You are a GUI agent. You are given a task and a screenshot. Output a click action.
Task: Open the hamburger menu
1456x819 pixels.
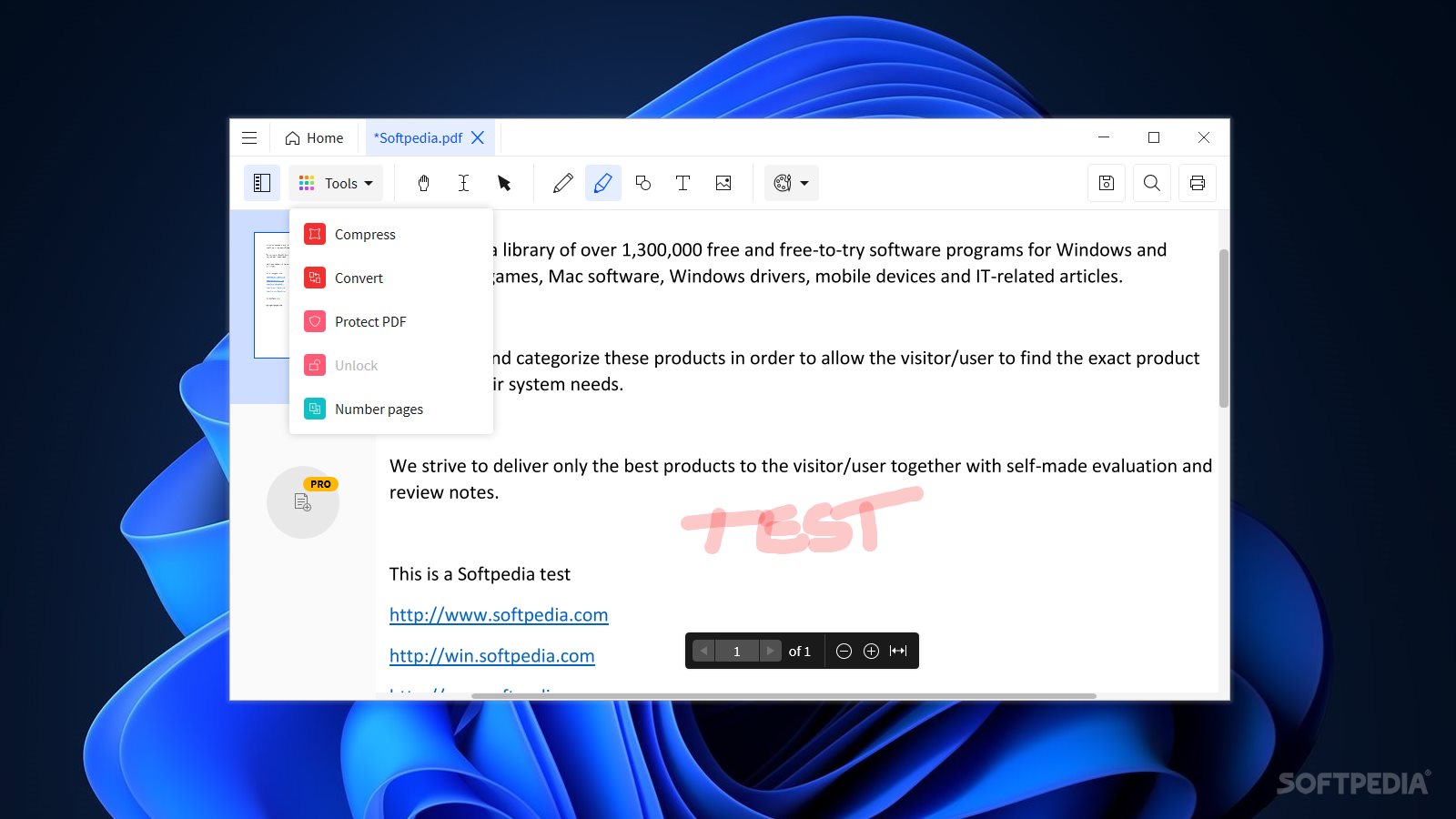[249, 138]
